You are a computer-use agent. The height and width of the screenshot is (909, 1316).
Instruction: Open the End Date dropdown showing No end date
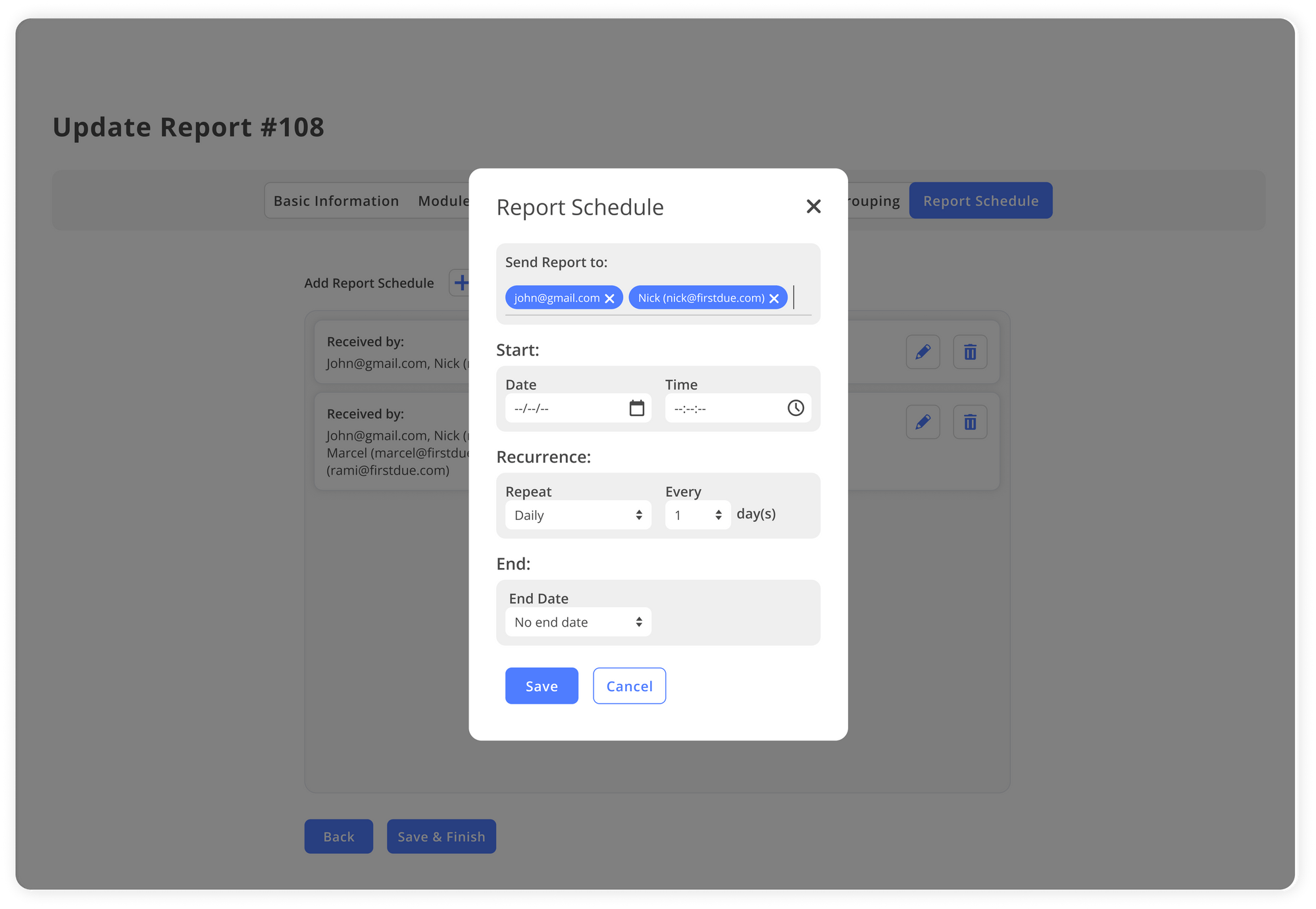coord(578,621)
